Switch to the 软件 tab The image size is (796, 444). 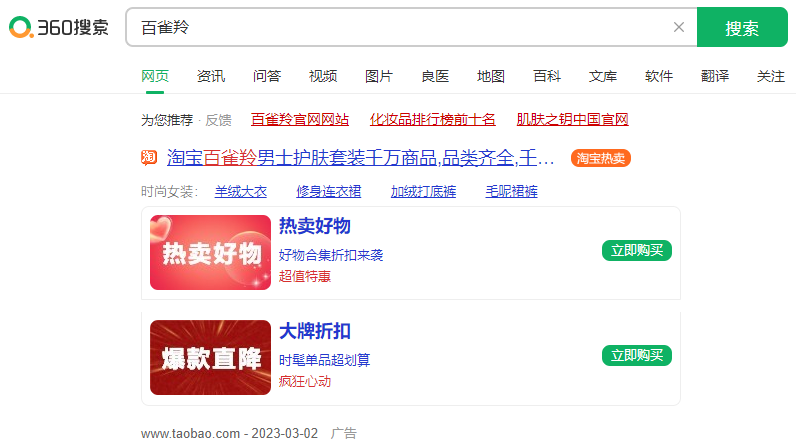659,77
